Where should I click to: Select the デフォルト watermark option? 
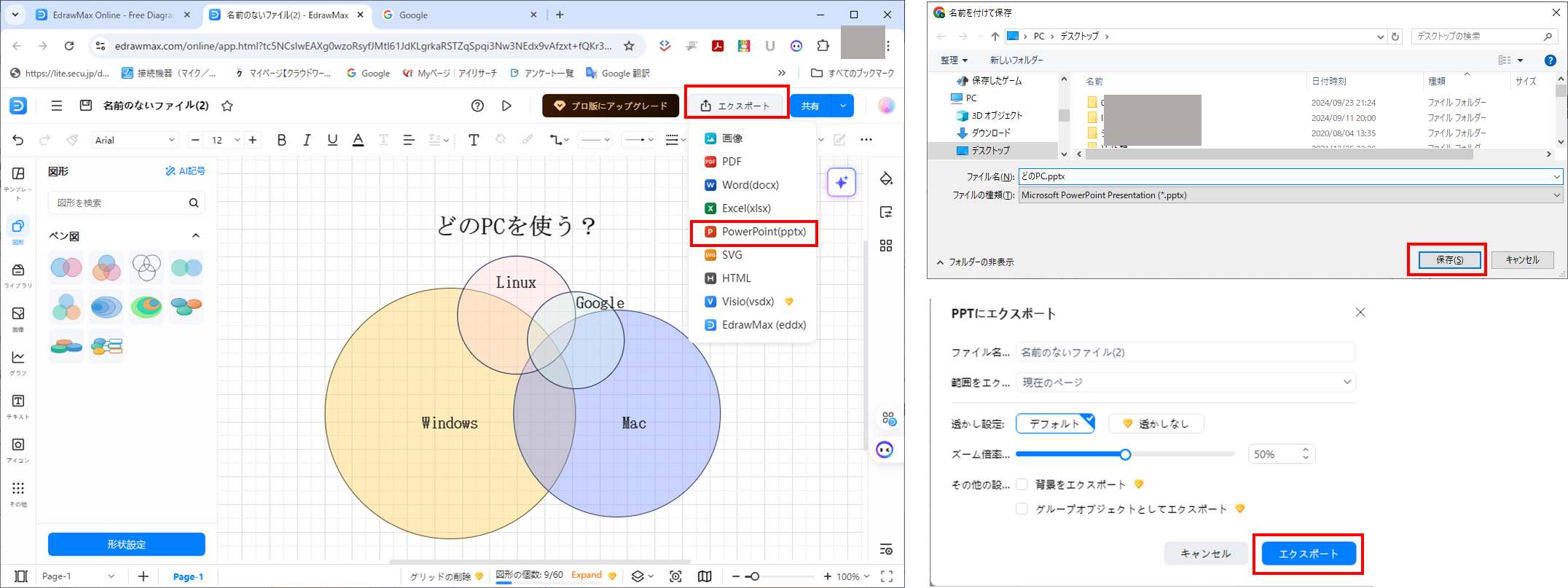click(1055, 423)
